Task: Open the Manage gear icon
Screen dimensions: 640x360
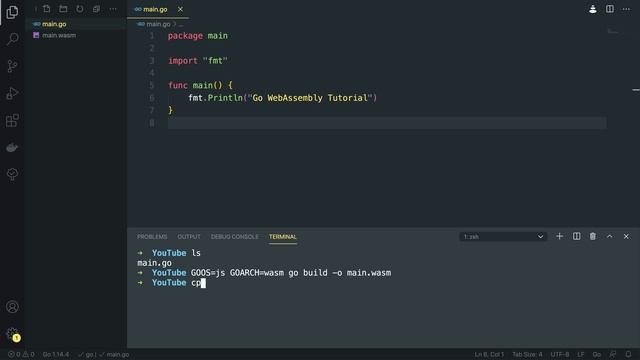Action: coord(12,334)
